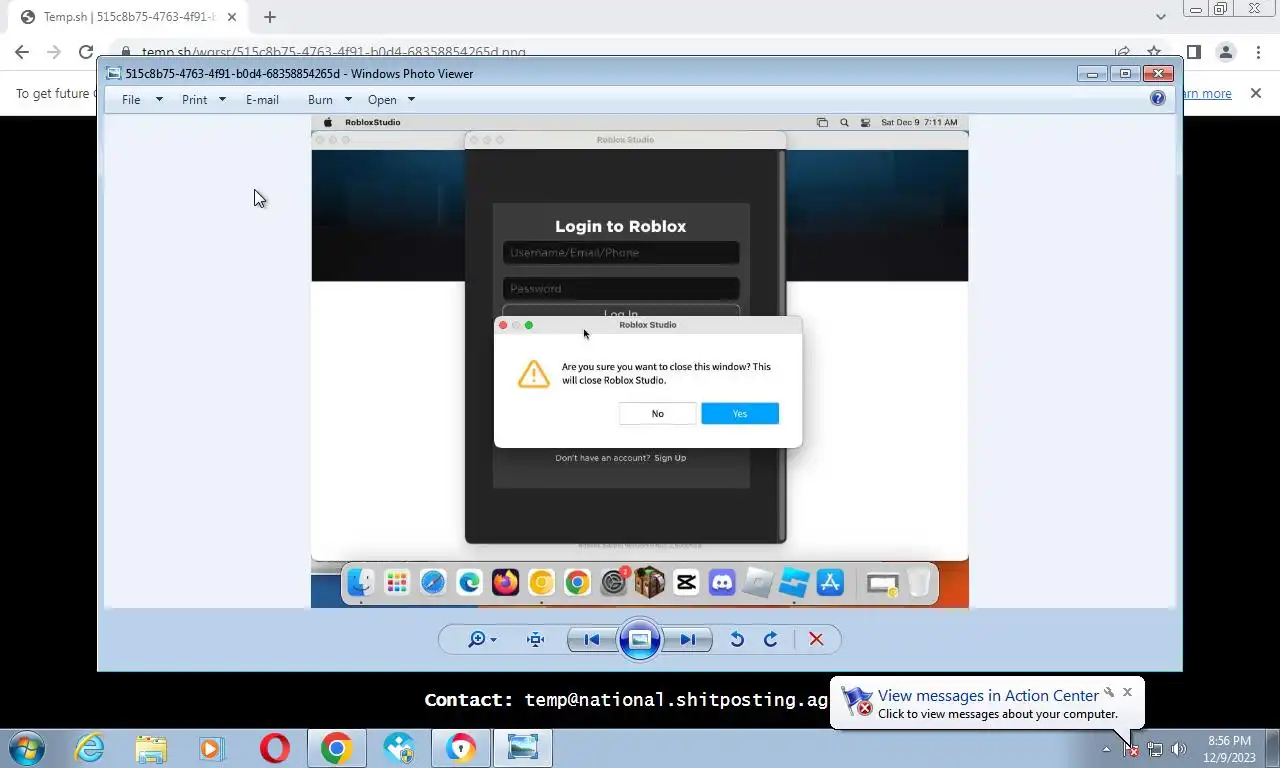The image size is (1280, 768).
Task: Rotate the picture clockwise
Action: point(771,640)
